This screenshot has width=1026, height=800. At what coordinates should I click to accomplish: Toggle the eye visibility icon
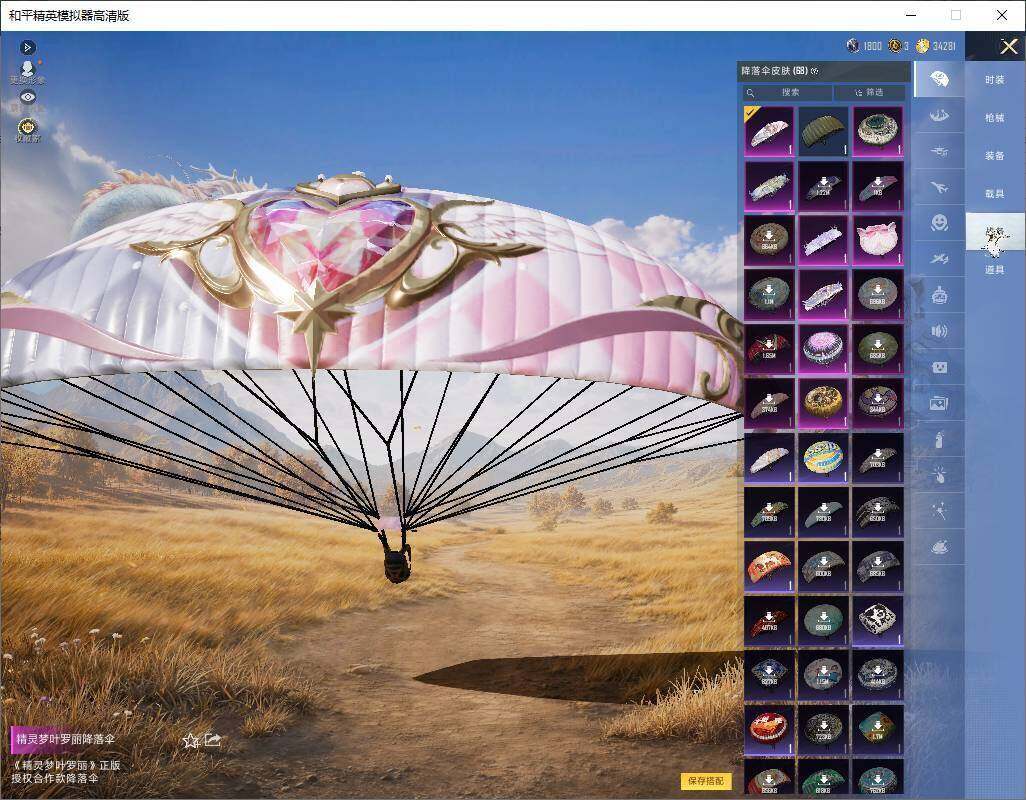27,97
